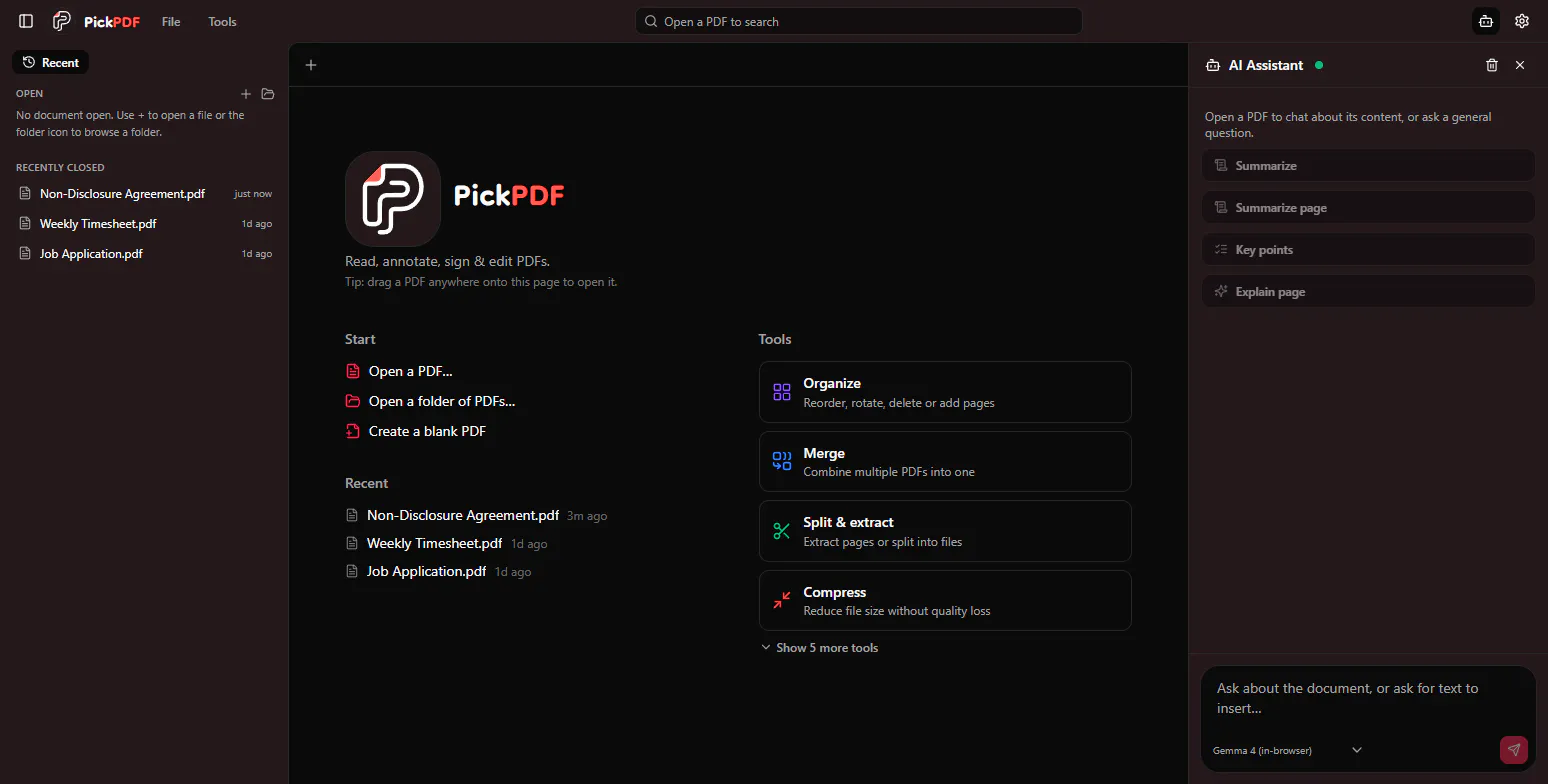Click the Key points suggestion
Image resolution: width=1548 pixels, height=784 pixels.
(x=1368, y=250)
